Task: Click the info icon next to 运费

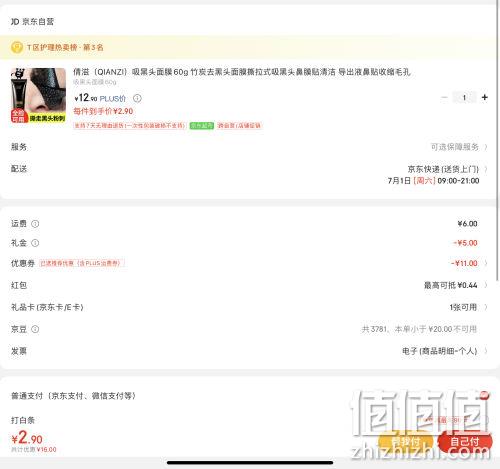Action: coord(35,224)
